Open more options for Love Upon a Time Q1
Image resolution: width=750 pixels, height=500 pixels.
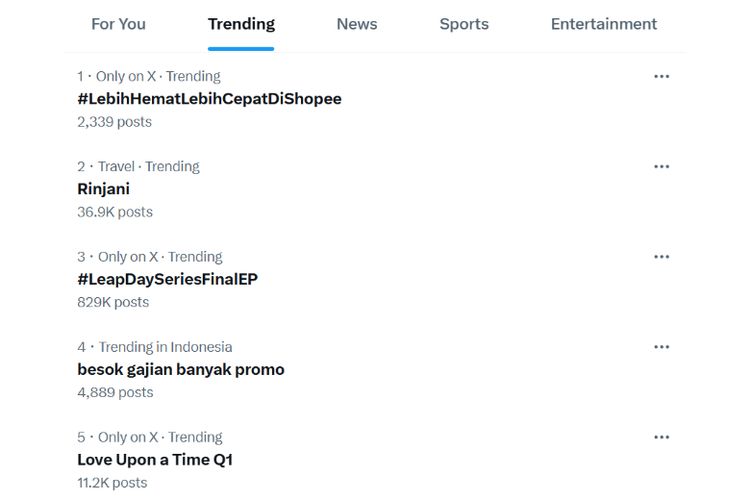661,437
